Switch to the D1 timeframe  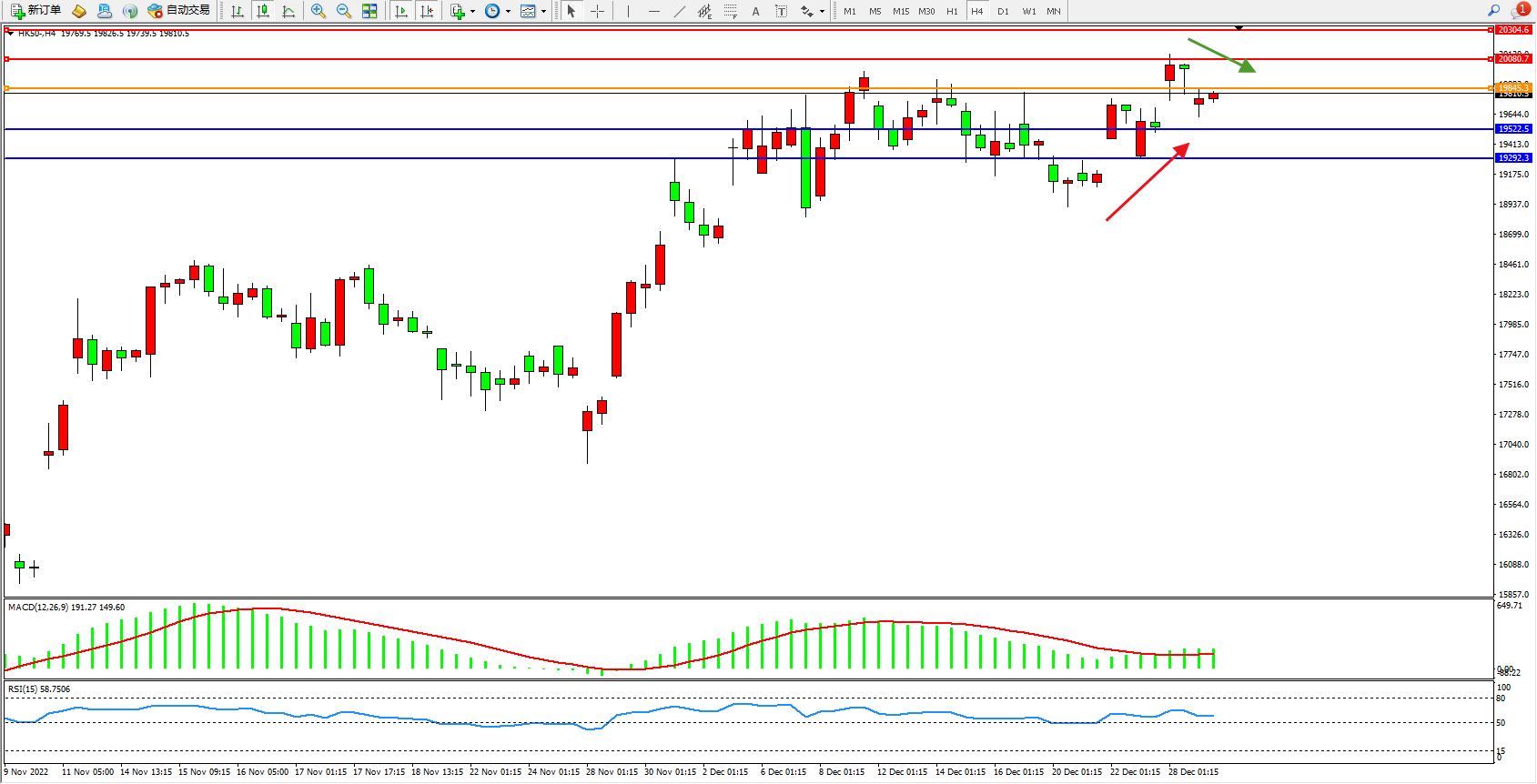(1003, 12)
